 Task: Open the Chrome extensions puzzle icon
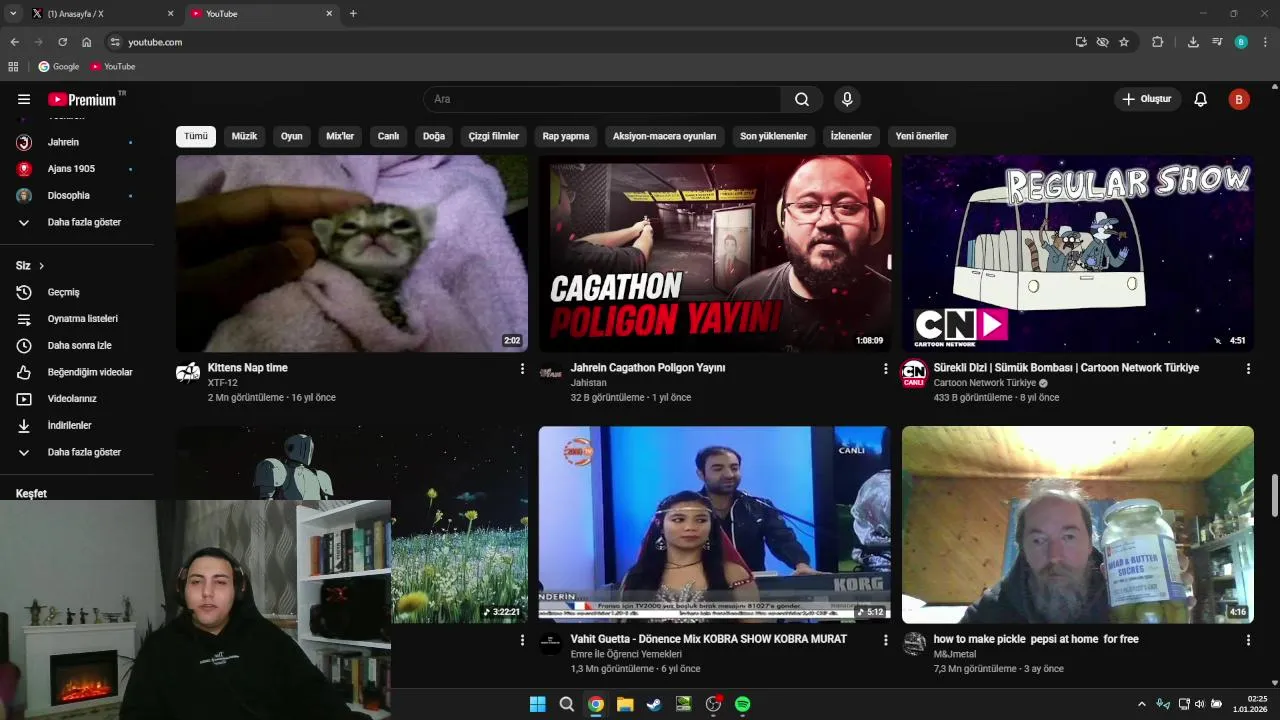[1158, 42]
